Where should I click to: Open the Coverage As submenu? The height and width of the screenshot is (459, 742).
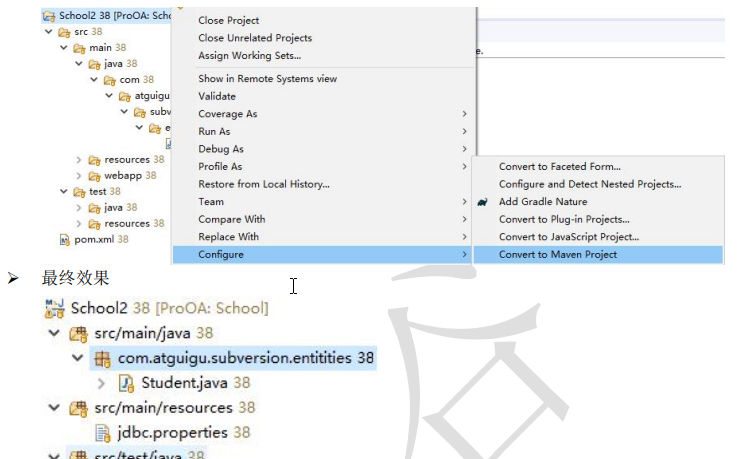[323, 114]
